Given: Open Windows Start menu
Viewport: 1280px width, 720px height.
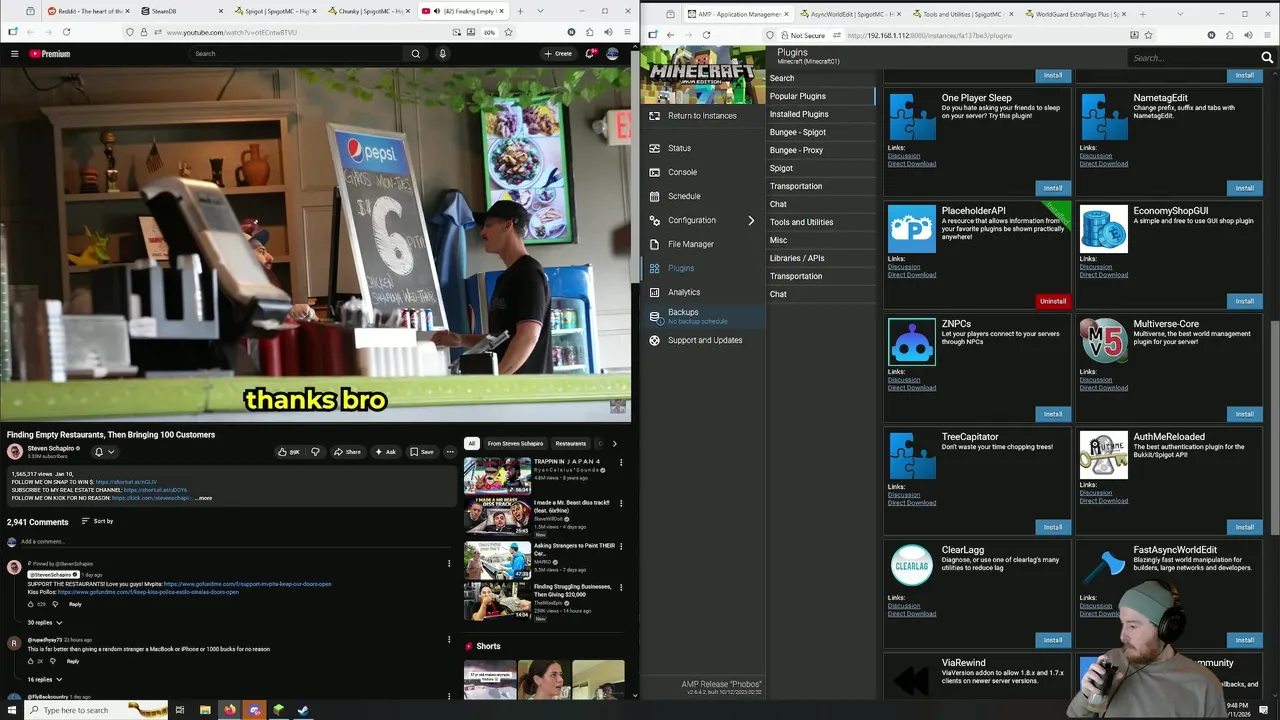Looking at the screenshot, I should coord(11,710).
